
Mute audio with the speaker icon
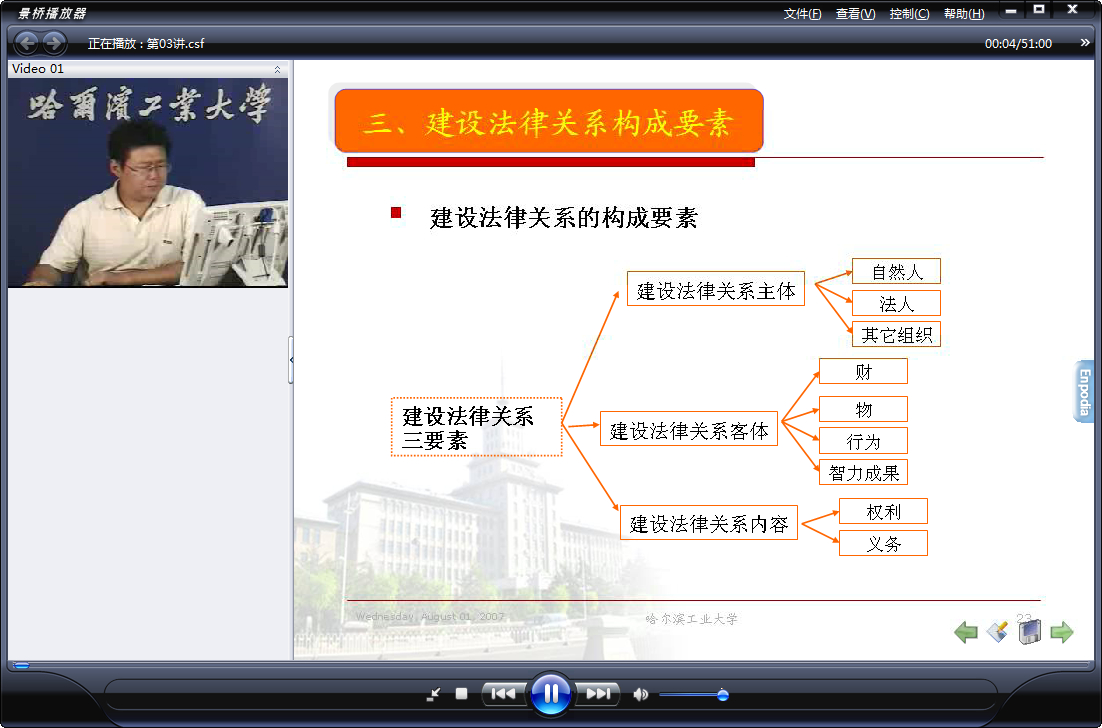[640, 695]
